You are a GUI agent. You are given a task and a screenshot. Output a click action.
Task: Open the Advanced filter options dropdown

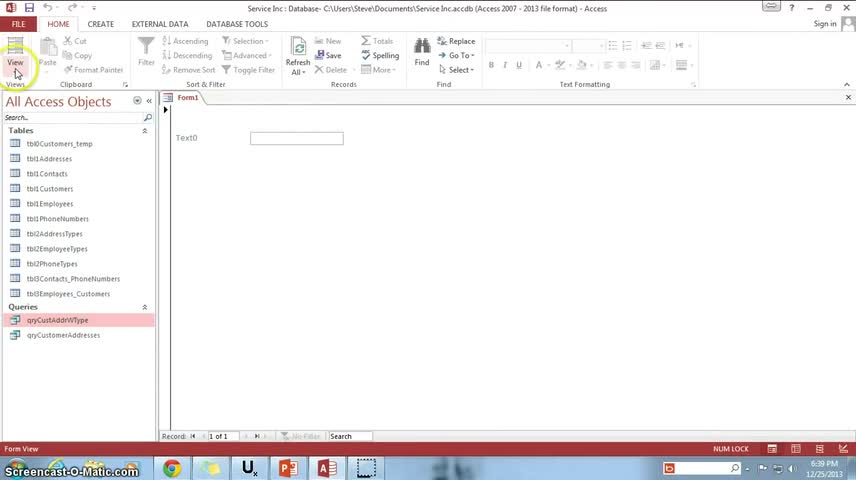tap(247, 55)
